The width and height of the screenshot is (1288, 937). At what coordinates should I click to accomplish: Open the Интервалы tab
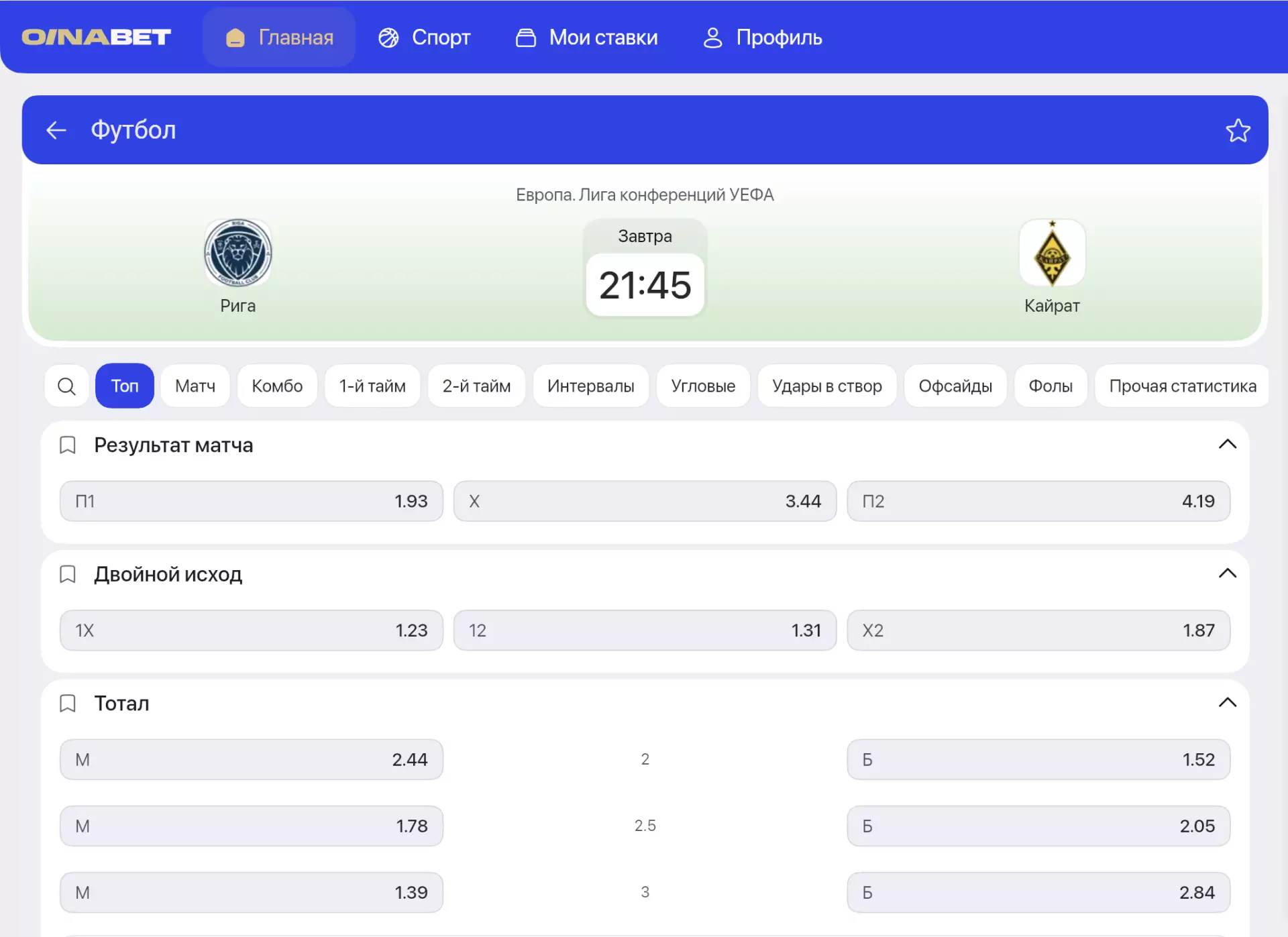coord(590,386)
